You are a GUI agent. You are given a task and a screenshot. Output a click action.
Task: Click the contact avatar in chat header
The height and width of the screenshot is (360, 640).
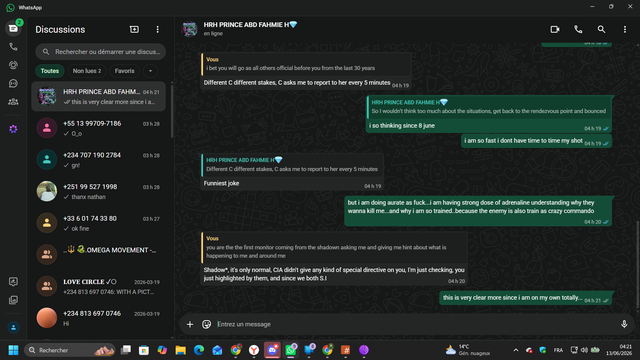190,29
